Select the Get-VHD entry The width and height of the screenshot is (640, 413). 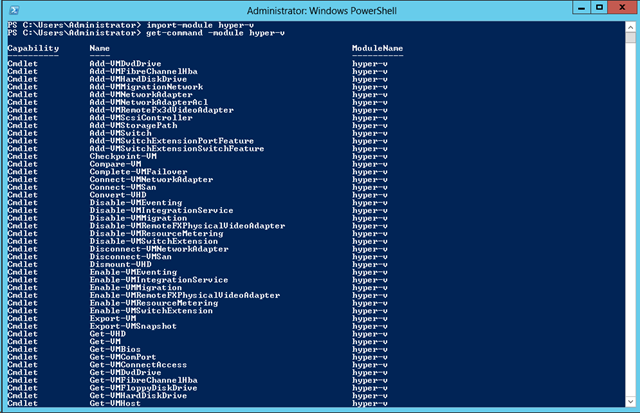pos(108,334)
